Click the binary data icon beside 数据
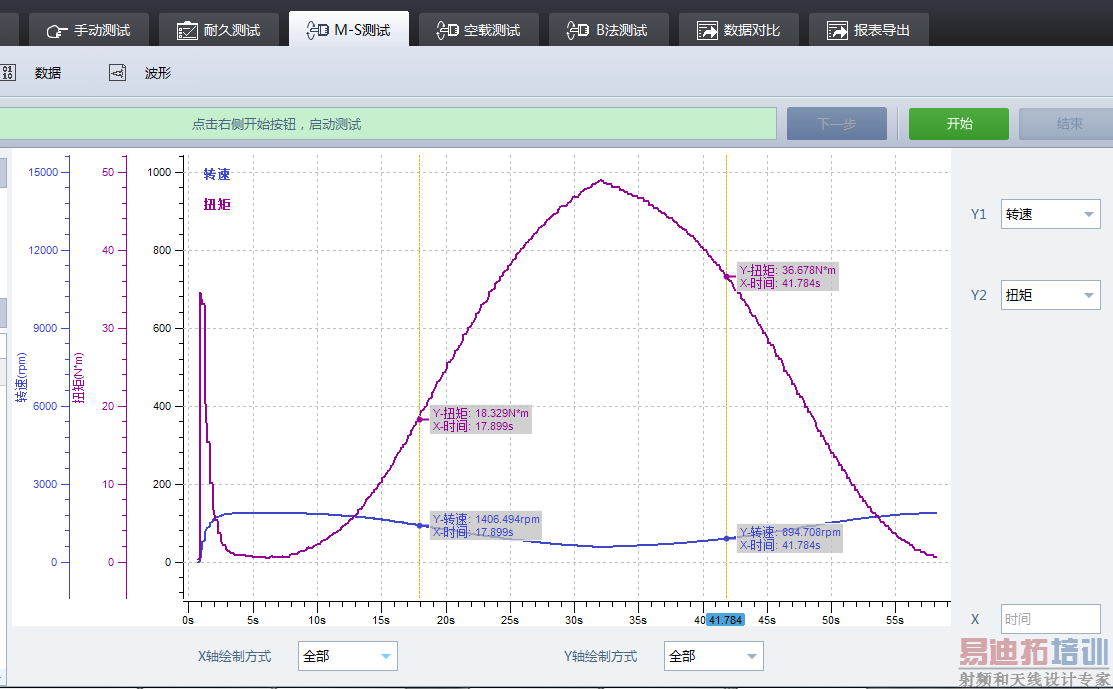1113x689 pixels. click(x=9, y=72)
